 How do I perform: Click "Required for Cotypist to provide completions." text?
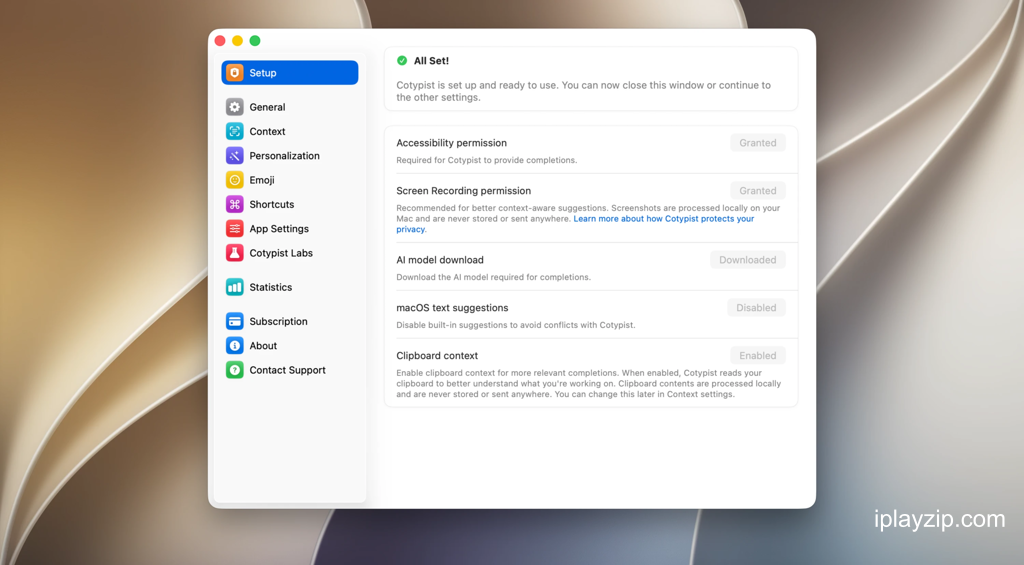click(487, 160)
